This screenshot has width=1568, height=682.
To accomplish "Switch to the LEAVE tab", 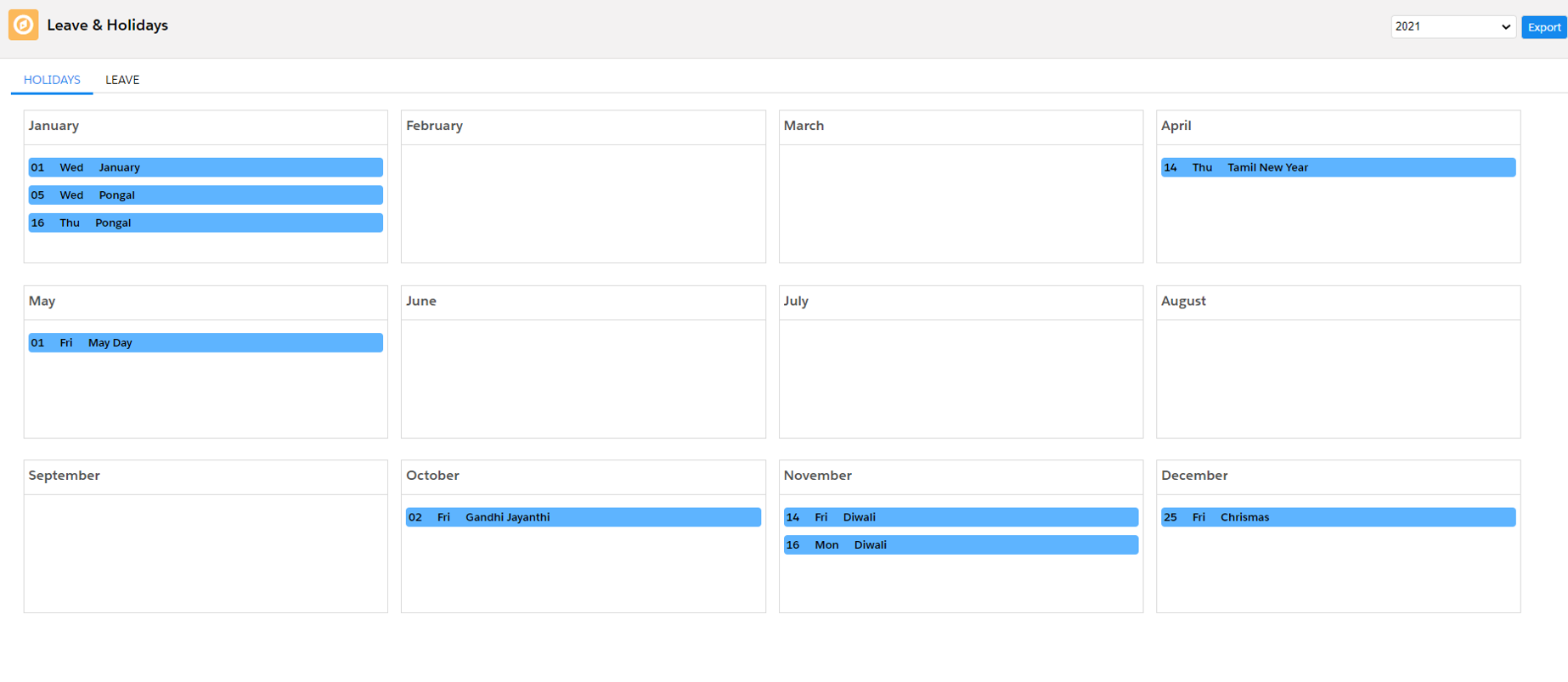I will pos(122,80).
